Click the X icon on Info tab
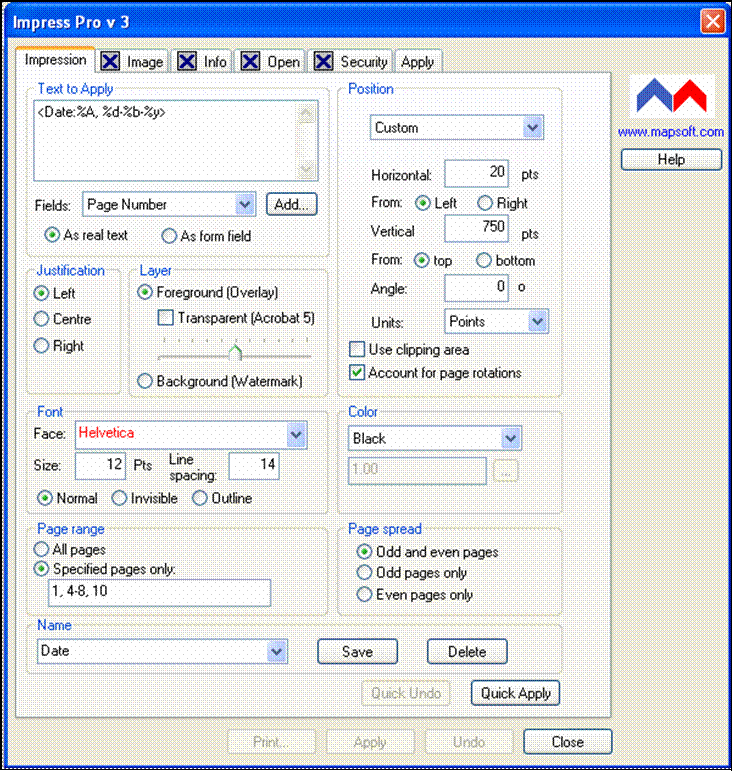Viewport: 732px width, 771px height. click(x=187, y=62)
